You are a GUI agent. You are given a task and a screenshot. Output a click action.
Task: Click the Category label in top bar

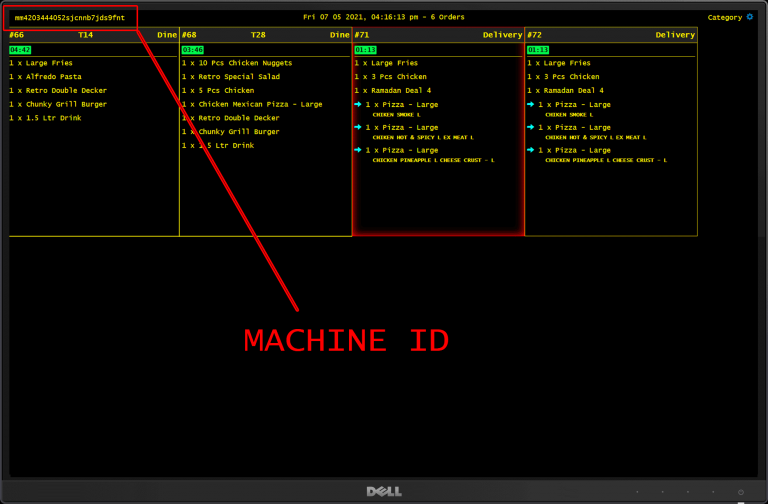click(x=724, y=17)
